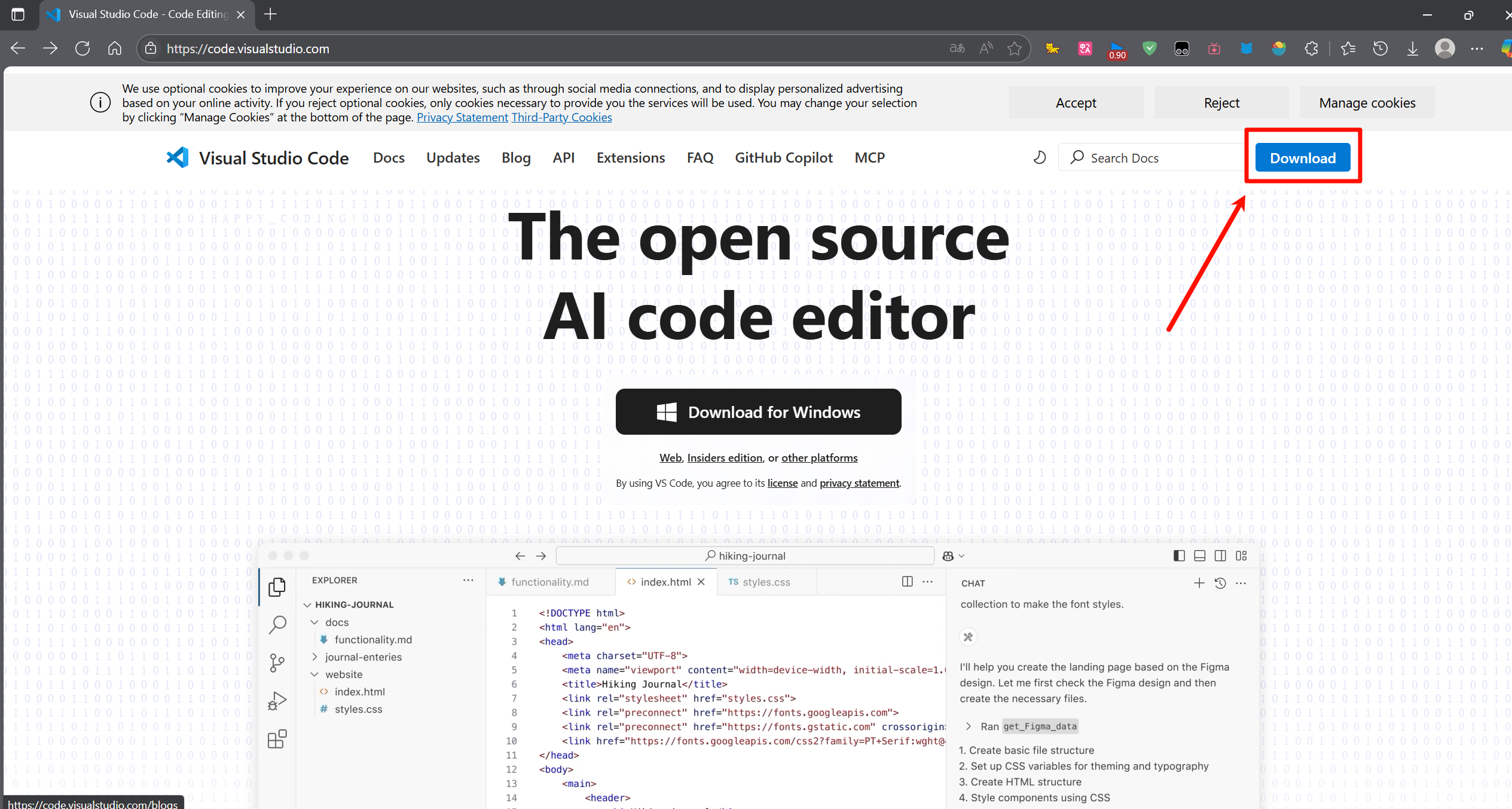Go to the Blog page
Image resolution: width=1512 pixels, height=809 pixels.
coord(516,158)
